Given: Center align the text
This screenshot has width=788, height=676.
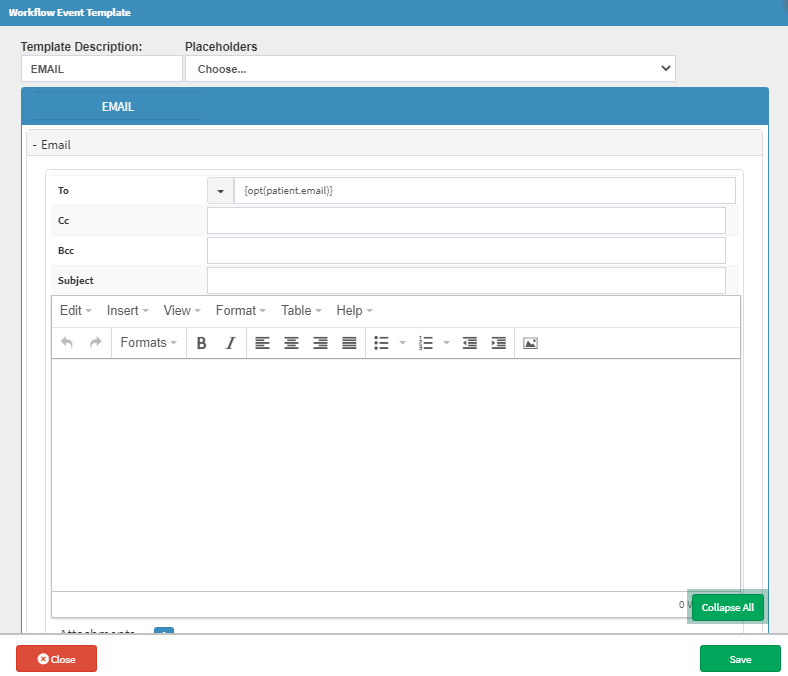Looking at the screenshot, I should [x=291, y=343].
